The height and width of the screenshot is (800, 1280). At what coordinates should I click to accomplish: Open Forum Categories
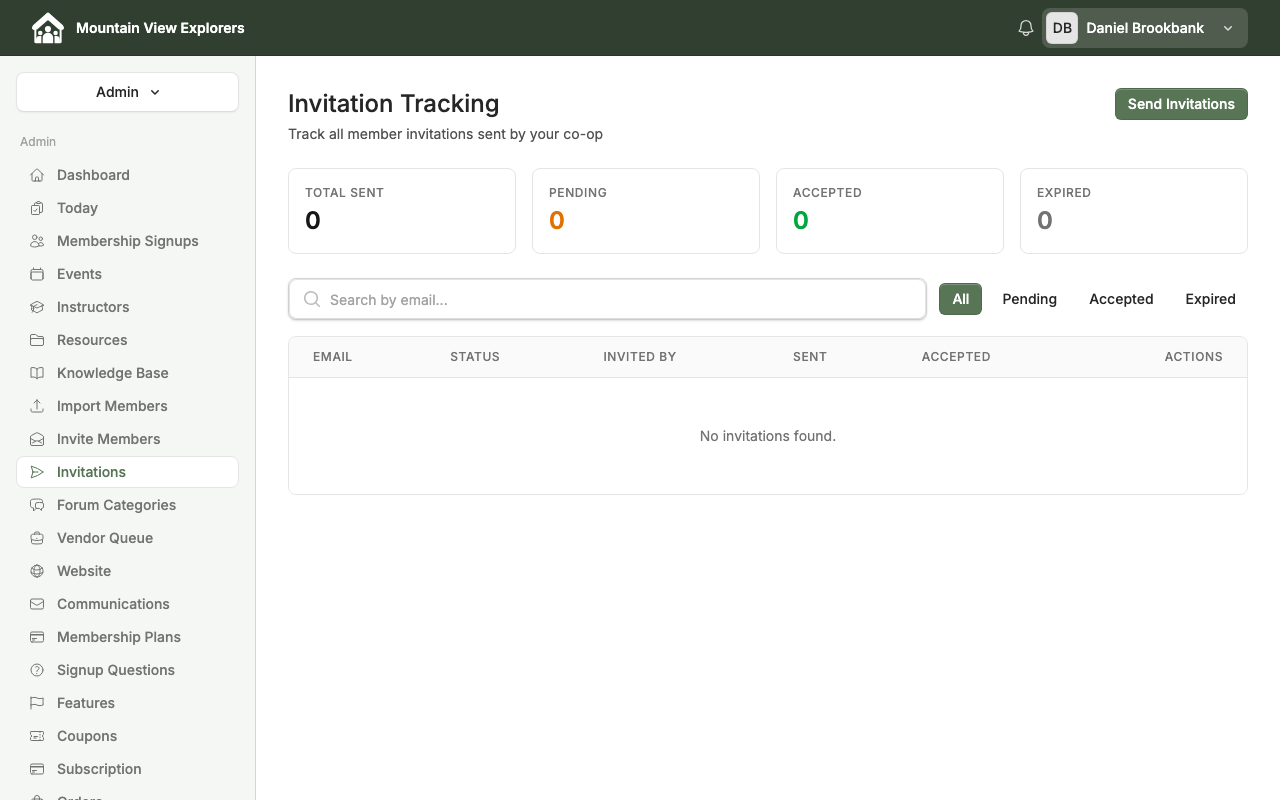127,505
